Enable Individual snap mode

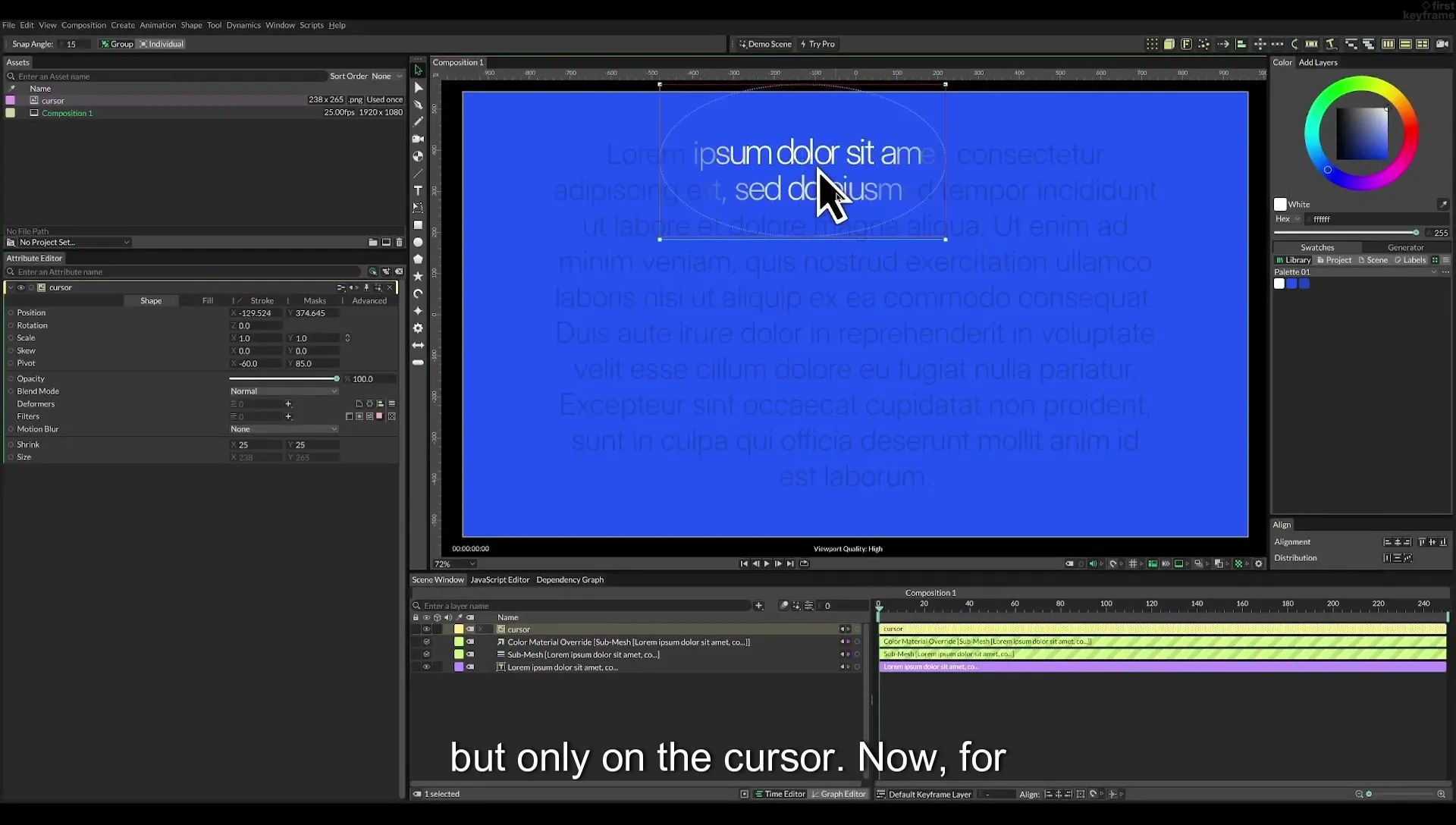tap(162, 44)
